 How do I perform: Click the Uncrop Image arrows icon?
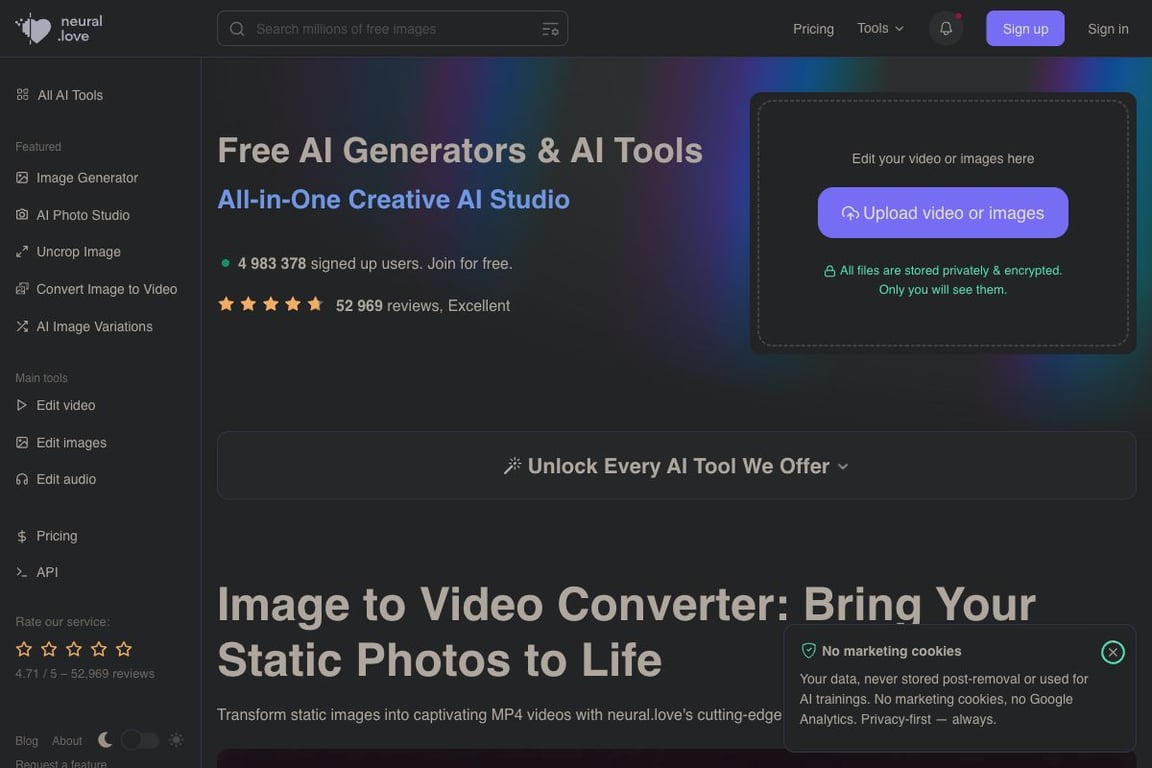(22, 252)
